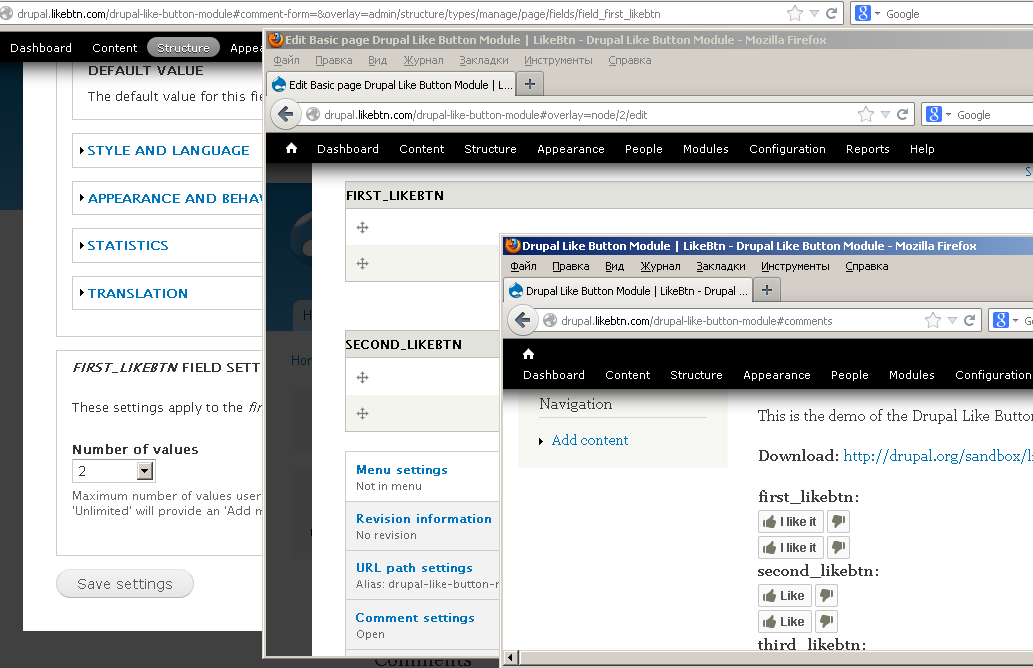
Task: Click site identity globe in front window's address bar
Action: point(550,321)
